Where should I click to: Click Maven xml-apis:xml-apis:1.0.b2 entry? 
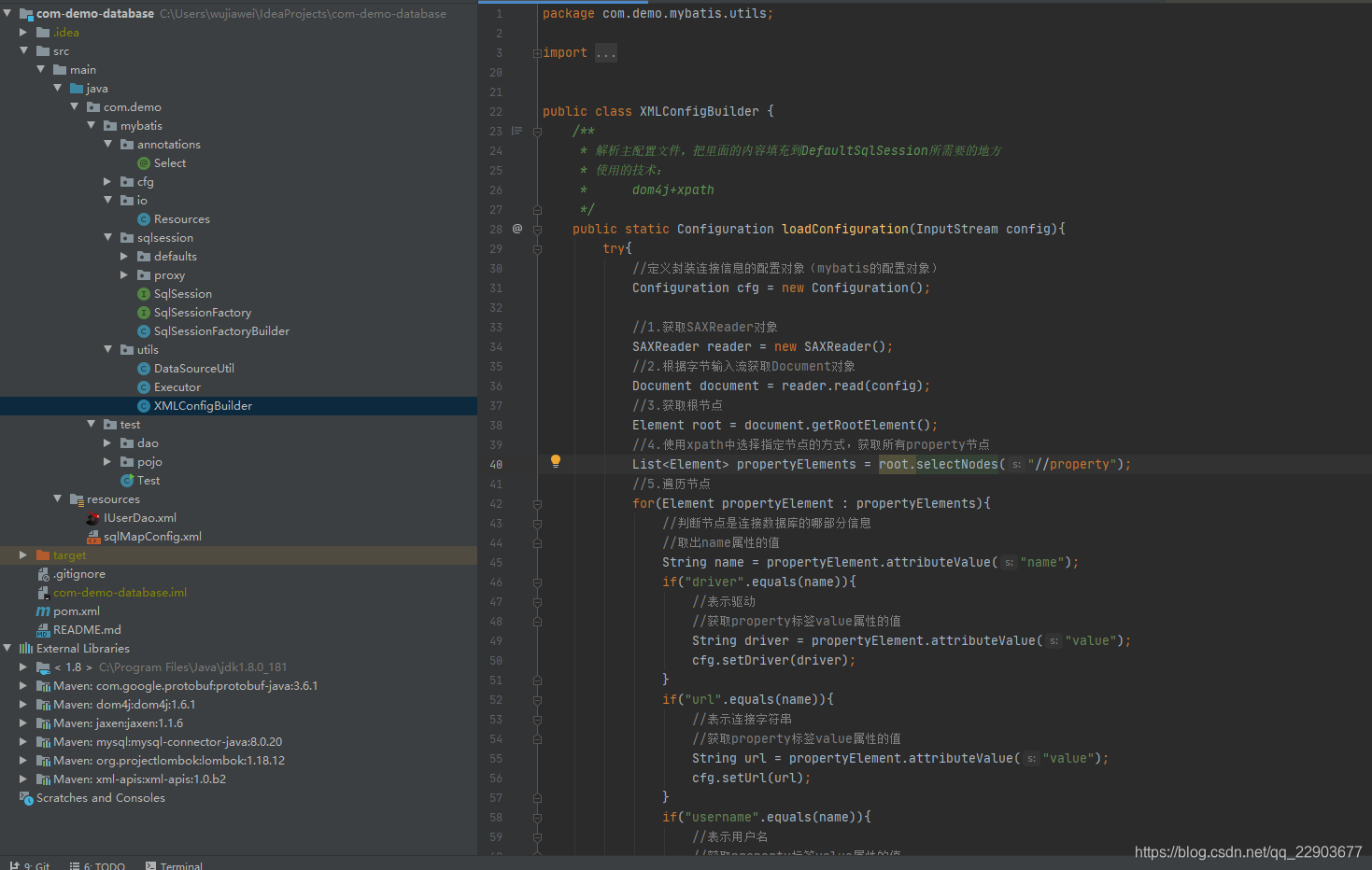tap(139, 779)
